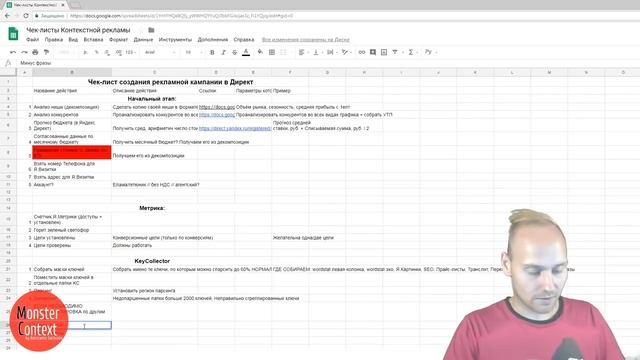
Task: Redo the last action
Action: pyautogui.click(x=24, y=52)
